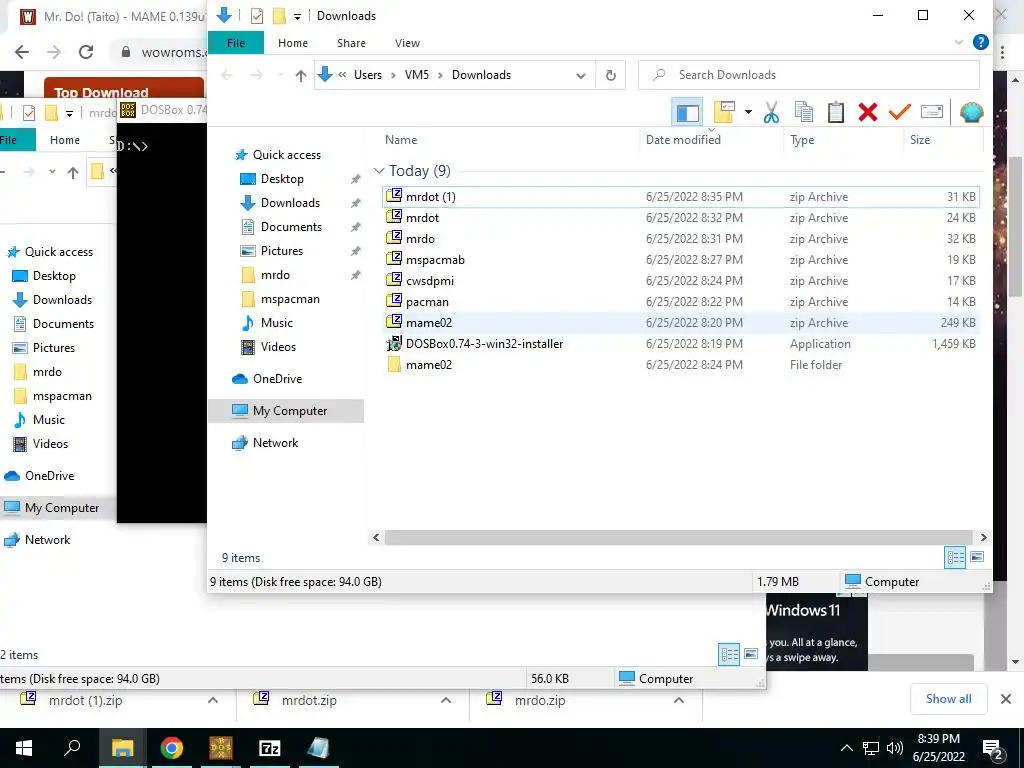Go back in Chrome browser
Viewport: 1024px width, 768px height.
(x=22, y=52)
